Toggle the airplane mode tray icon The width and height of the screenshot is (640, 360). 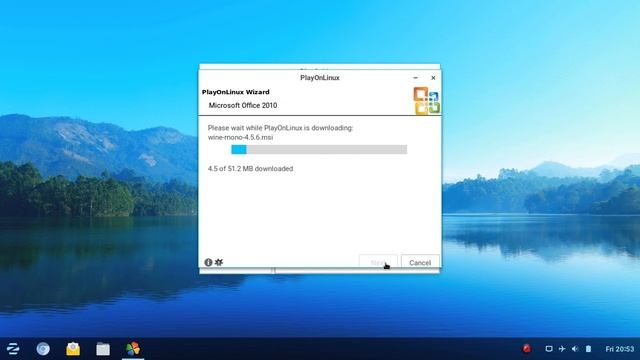(x=562, y=349)
